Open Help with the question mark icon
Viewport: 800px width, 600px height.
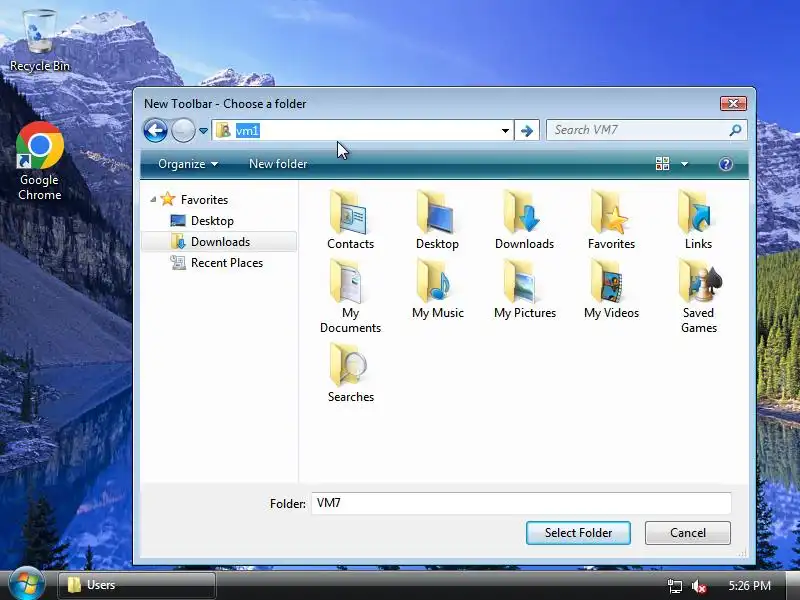click(726, 164)
